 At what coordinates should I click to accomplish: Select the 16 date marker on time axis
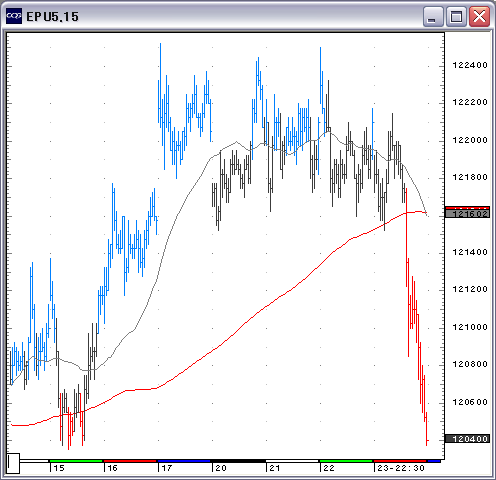pyautogui.click(x=113, y=468)
